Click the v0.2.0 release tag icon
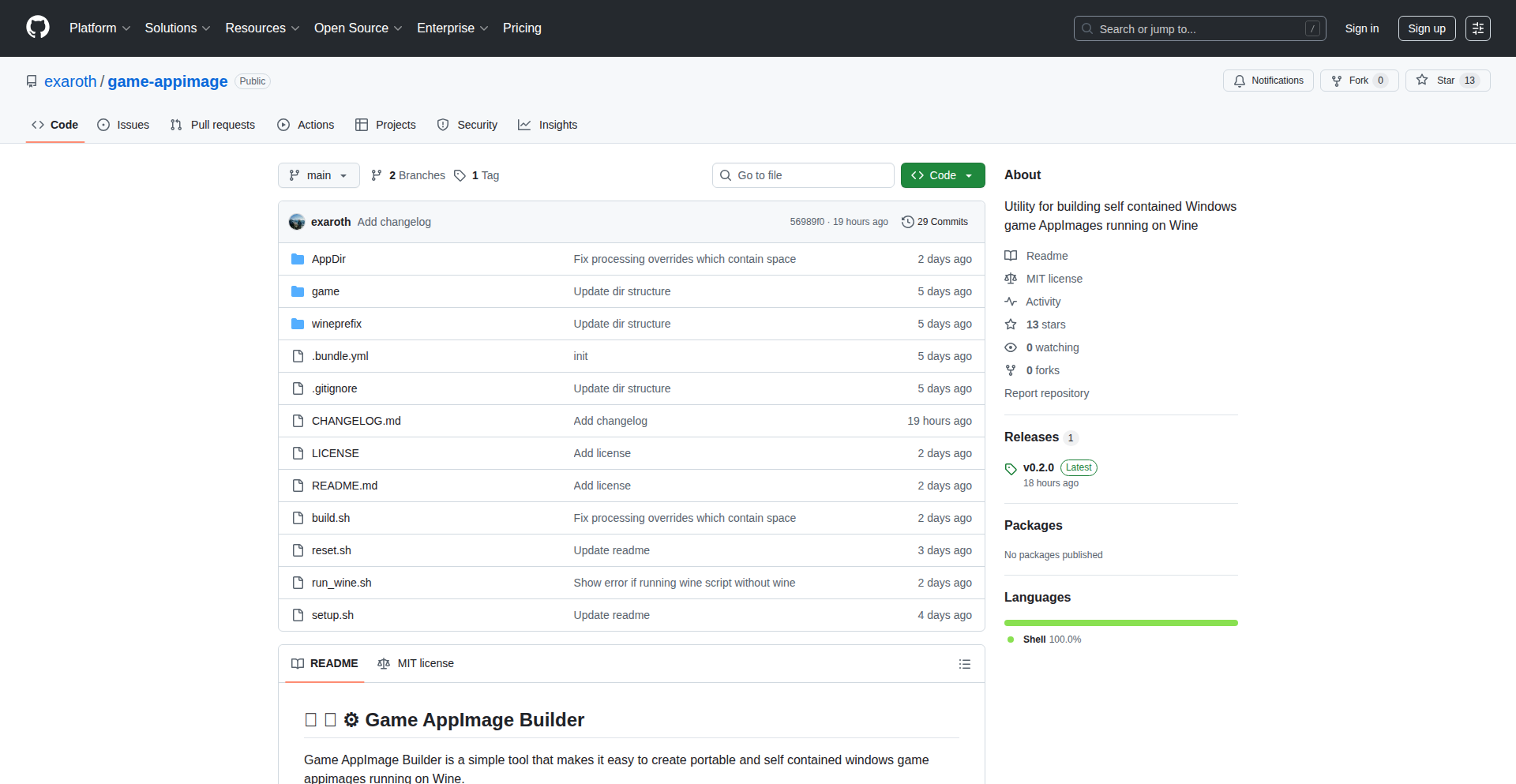The width and height of the screenshot is (1516, 784). coord(1011,469)
